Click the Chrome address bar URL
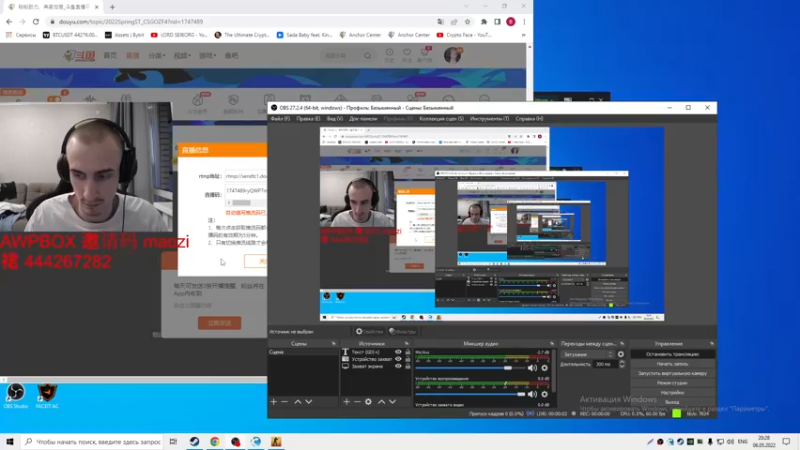800x450 pixels. 131,22
